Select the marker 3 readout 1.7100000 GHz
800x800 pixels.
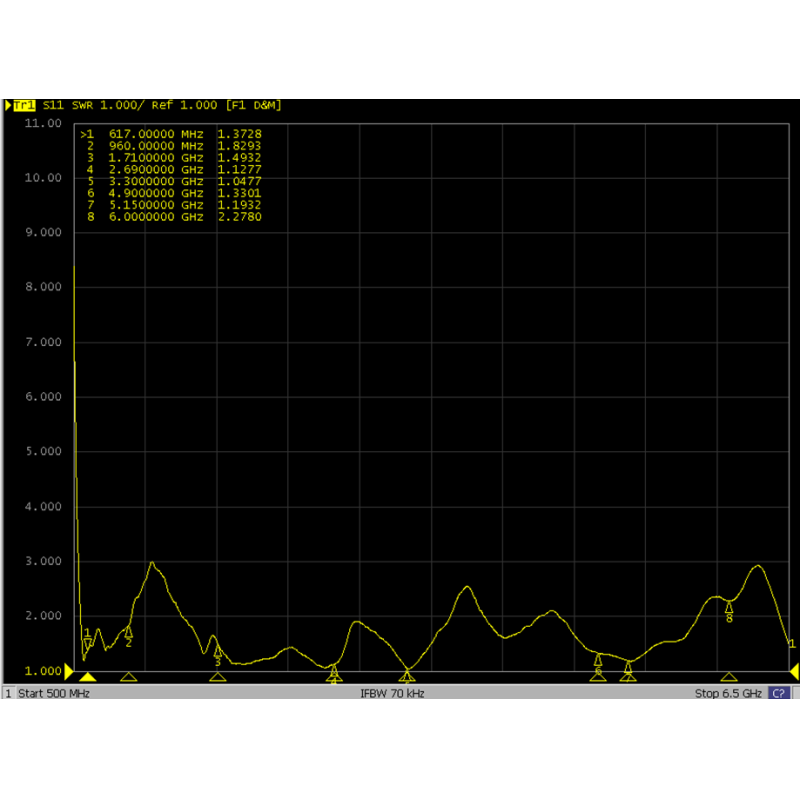[x=156, y=158]
